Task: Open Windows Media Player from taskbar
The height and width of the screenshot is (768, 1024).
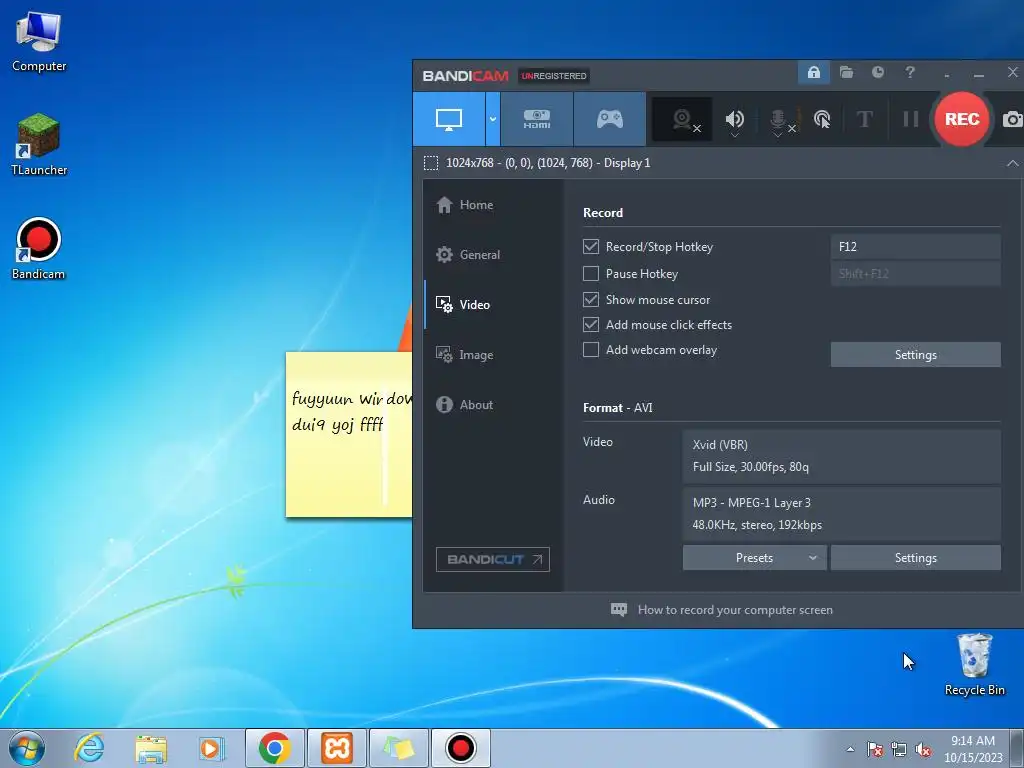Action: (212, 748)
